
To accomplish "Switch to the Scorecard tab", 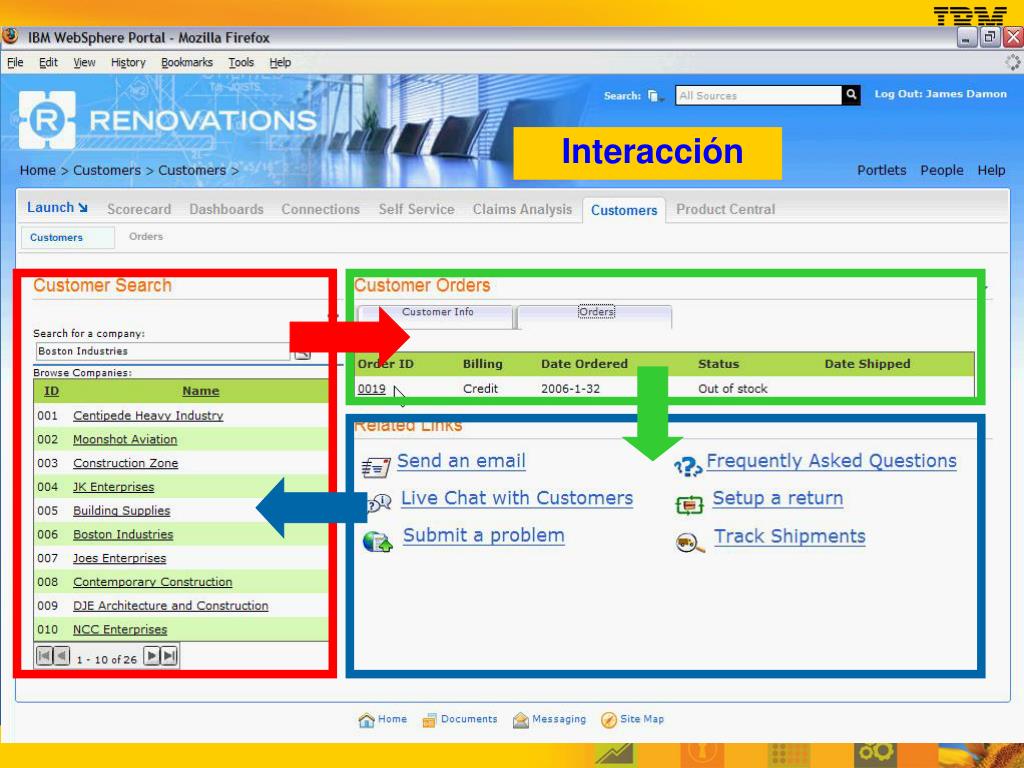I will [139, 209].
